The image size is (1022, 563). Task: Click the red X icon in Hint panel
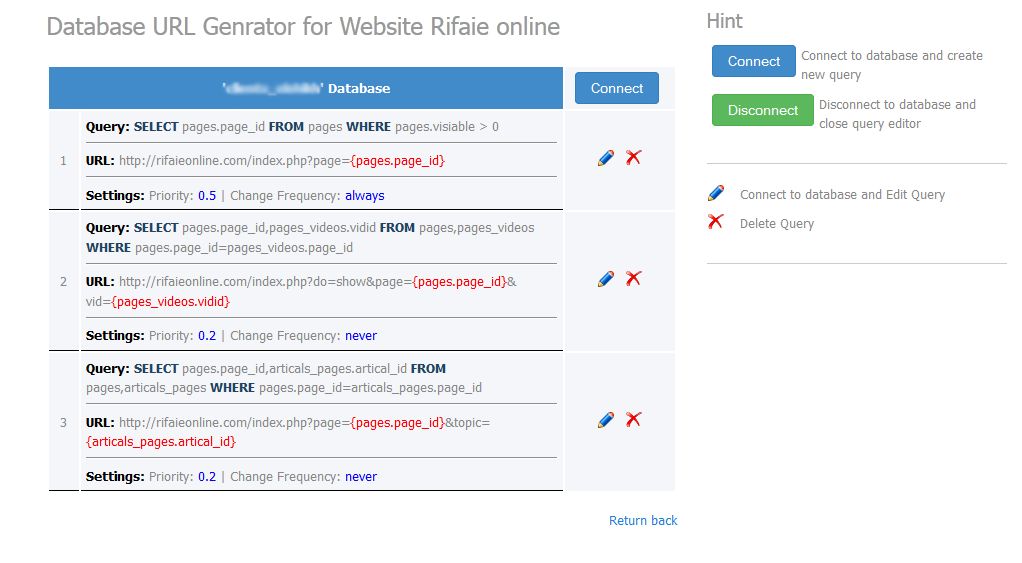(x=716, y=222)
